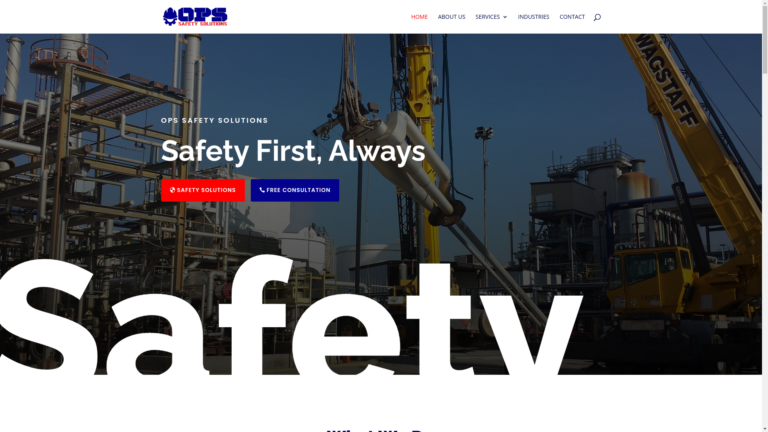The image size is (768, 432).
Task: Click the phone icon on Free Consultation button
Action: click(262, 190)
